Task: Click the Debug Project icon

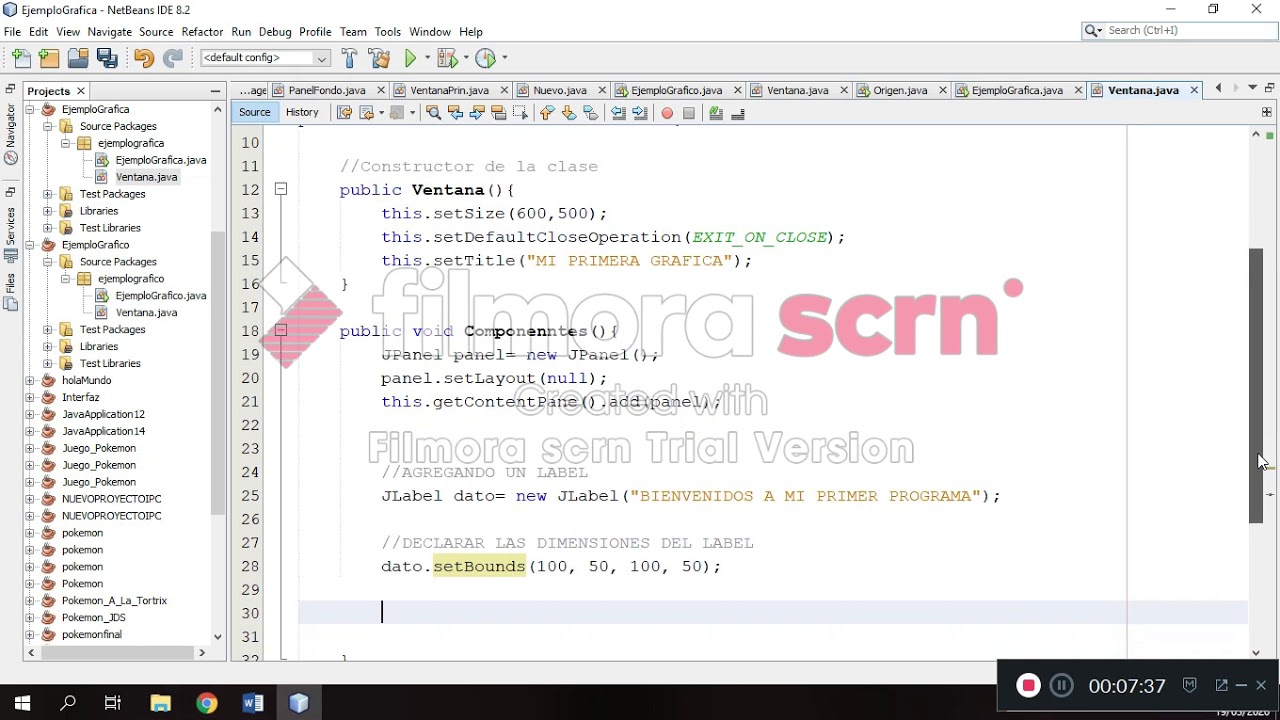Action: 446,58
